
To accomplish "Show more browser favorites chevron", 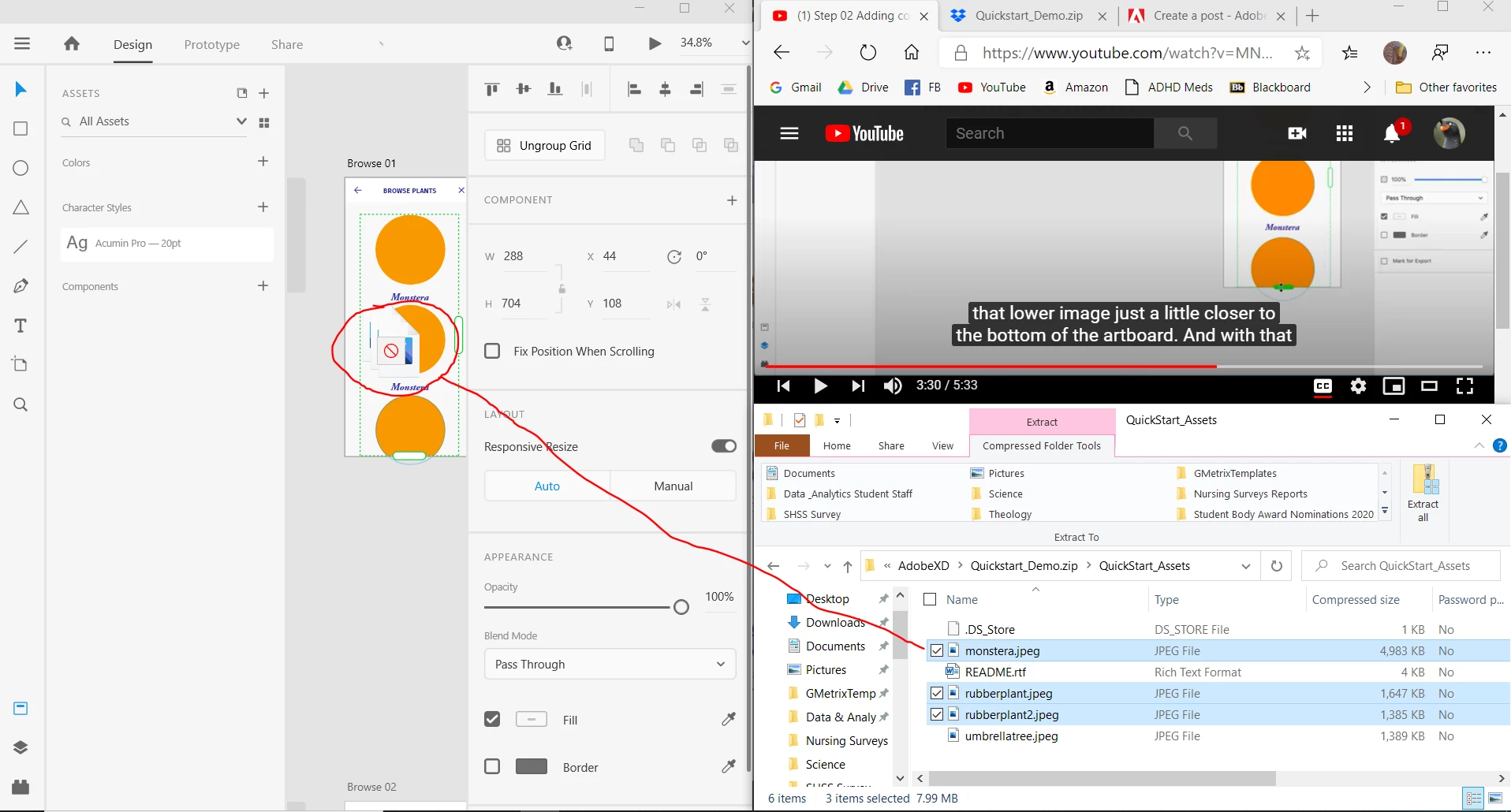I will tap(1367, 88).
